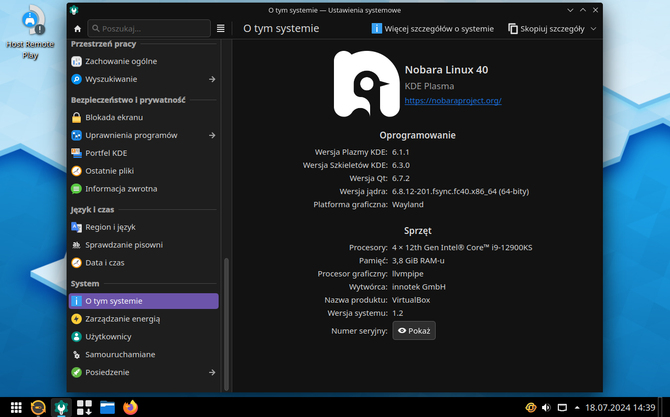The width and height of the screenshot is (670, 417).
Task: Click the i9-12900KS processor value
Action: click(462, 248)
